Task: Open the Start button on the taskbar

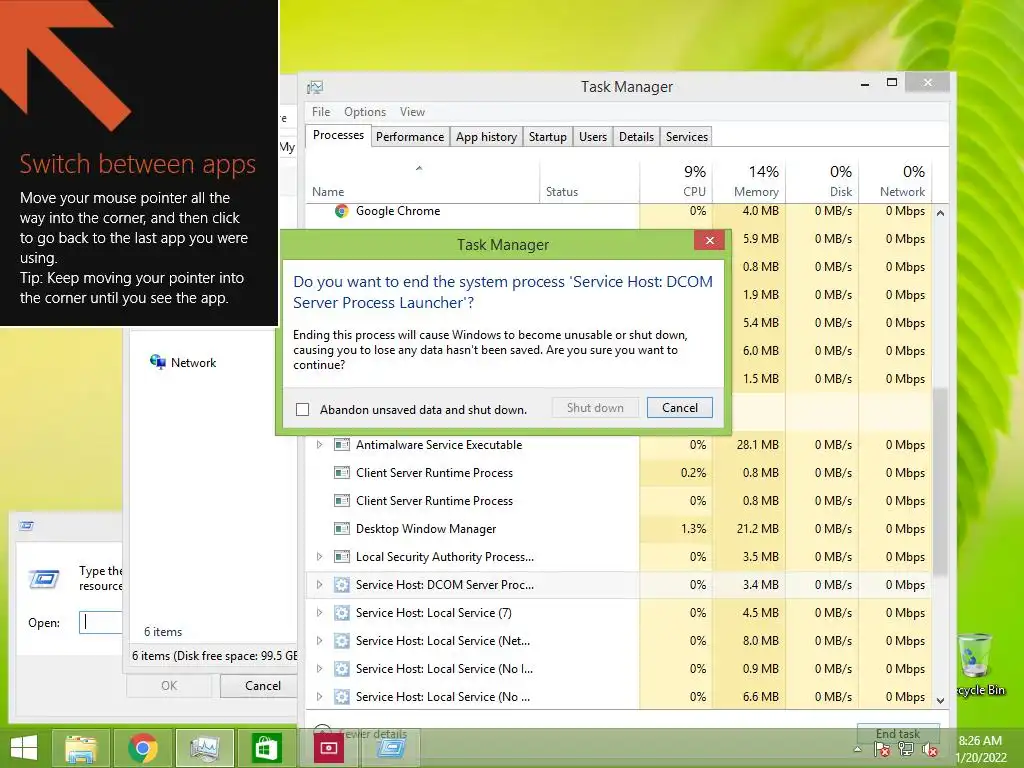Action: pyautogui.click(x=24, y=748)
